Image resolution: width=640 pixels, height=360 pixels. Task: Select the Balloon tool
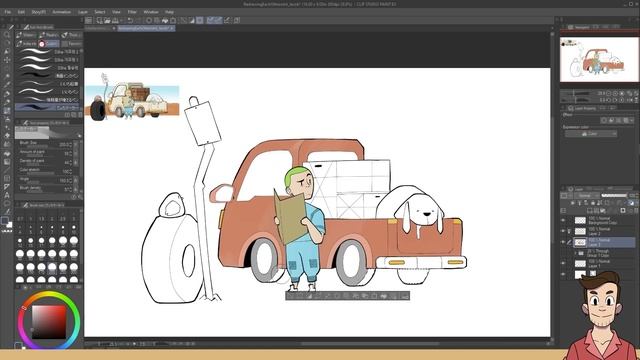(x=7, y=203)
